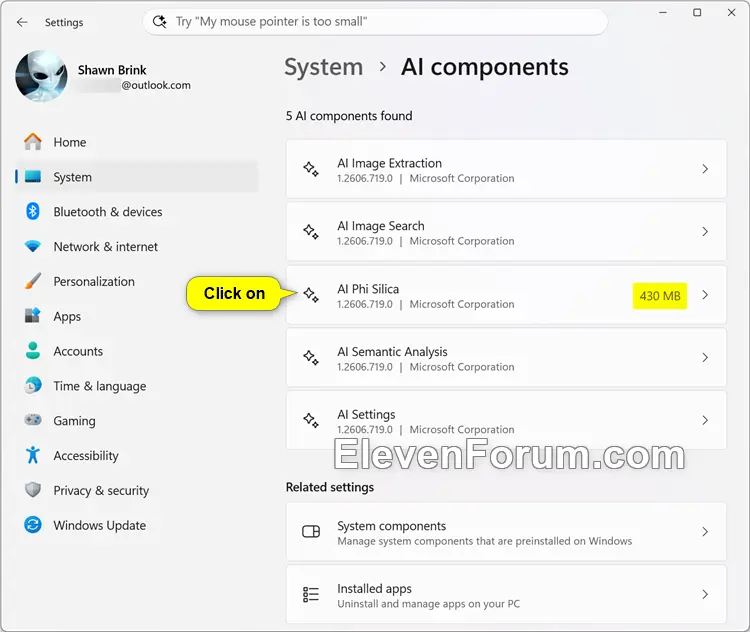The image size is (750, 632).
Task: Select the System monitor icon
Action: click(x=33, y=177)
